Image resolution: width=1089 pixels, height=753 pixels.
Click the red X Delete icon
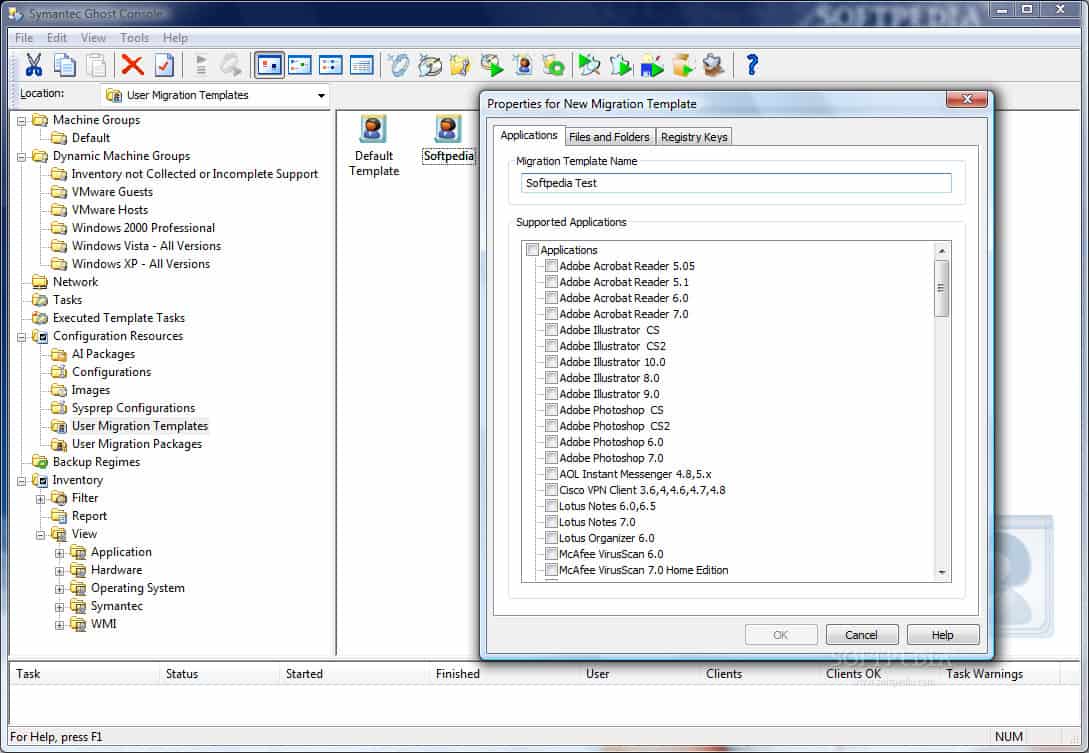132,65
